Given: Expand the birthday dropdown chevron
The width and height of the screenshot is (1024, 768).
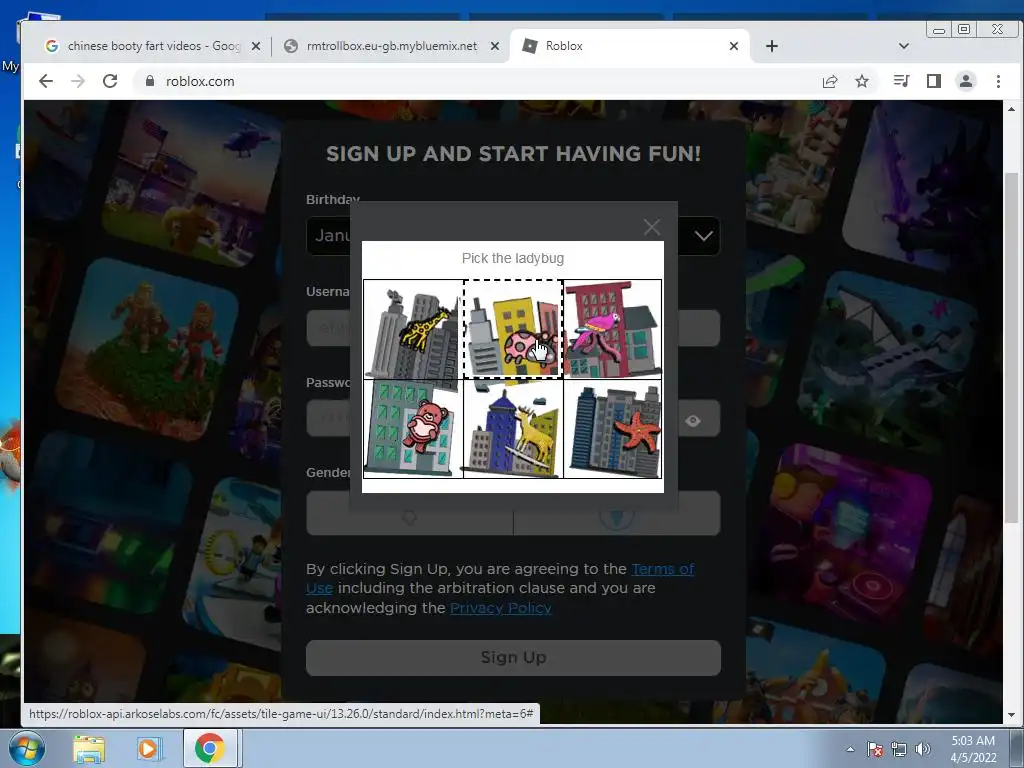Looking at the screenshot, I should click(x=703, y=236).
